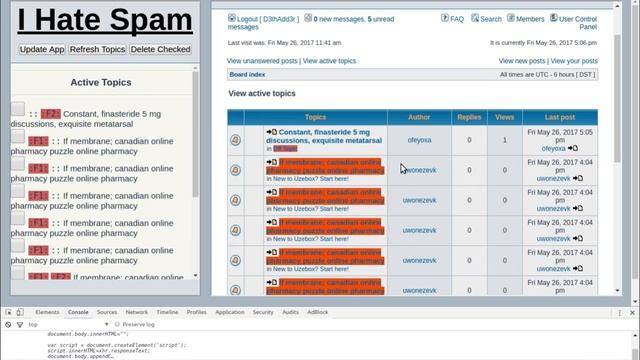Check the box for Constant, finasteride topic
640x360 pixels.
coord(18,109)
